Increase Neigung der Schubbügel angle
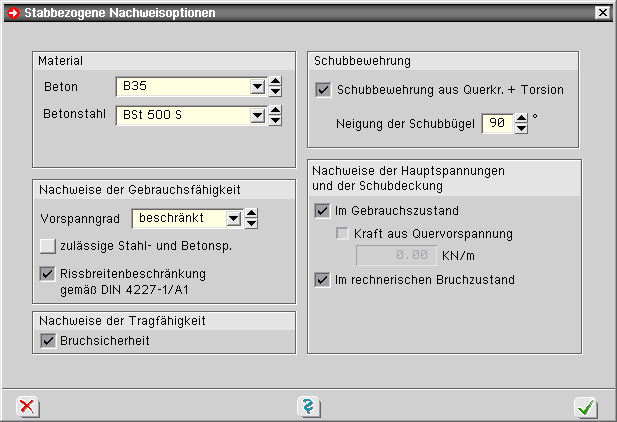 click(x=521, y=119)
